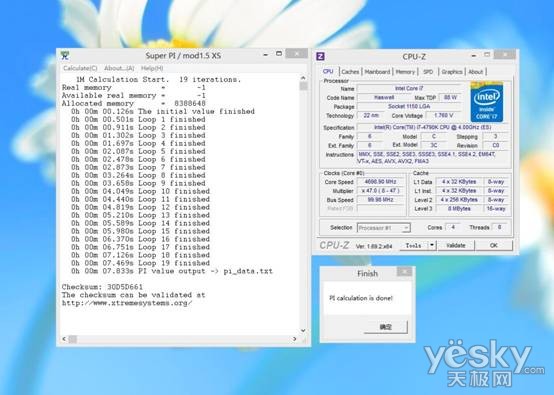Click the Intel Core i7 badge logo
Viewport: 554px width, 395px height.
487,102
